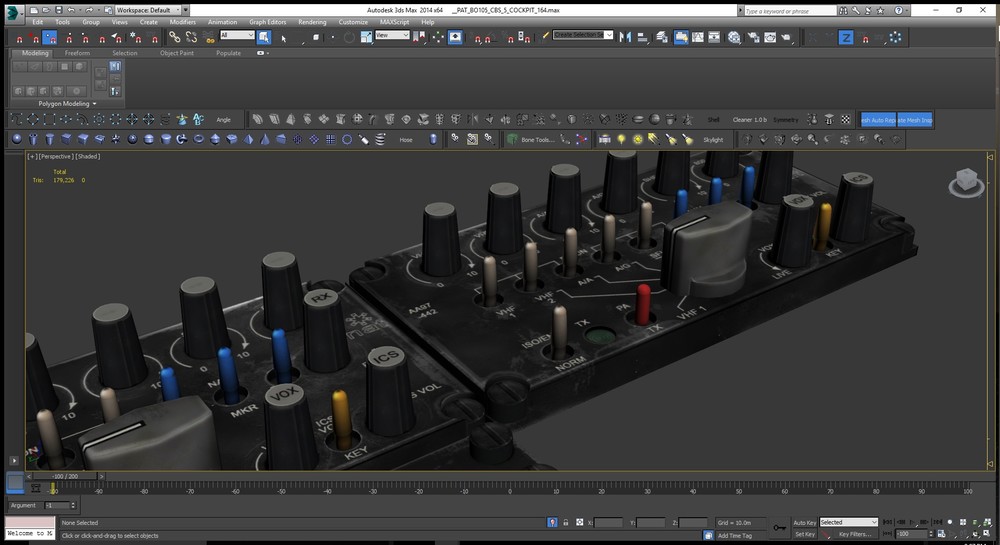Open the Modifiers menu
Viewport: 1000px width, 545px height.
pos(183,21)
